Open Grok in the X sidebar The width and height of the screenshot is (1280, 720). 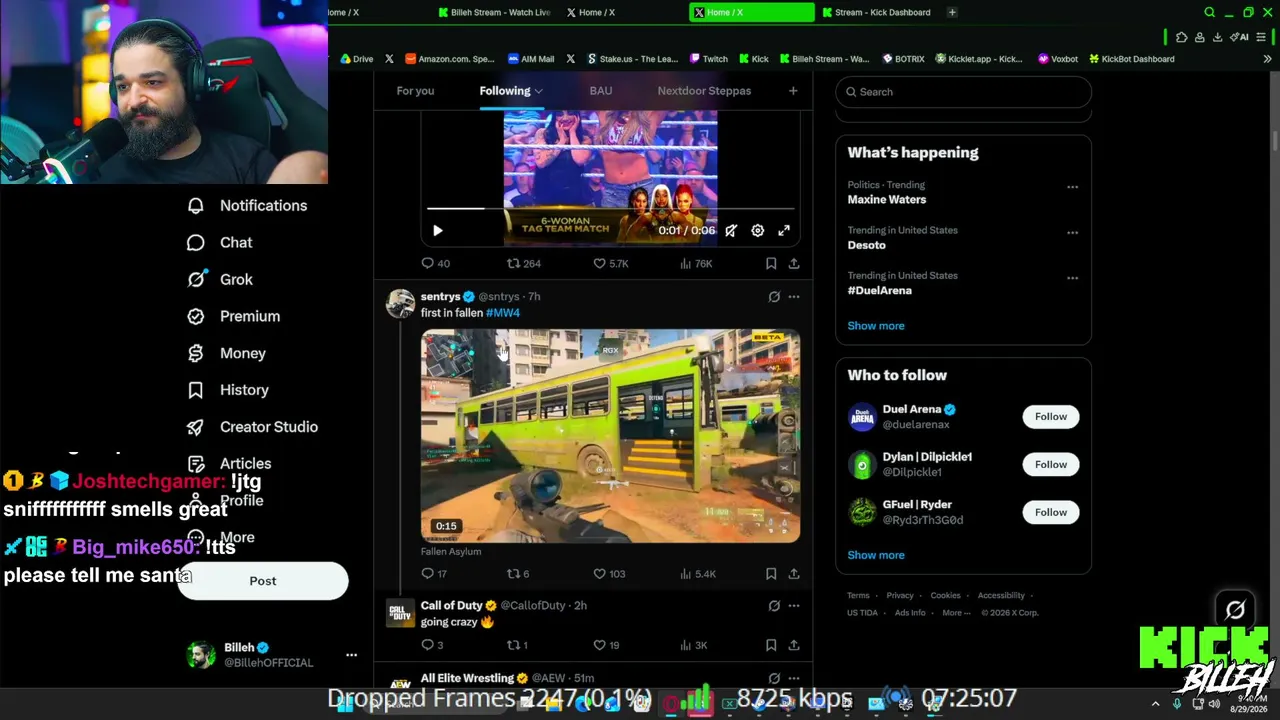pos(220,280)
